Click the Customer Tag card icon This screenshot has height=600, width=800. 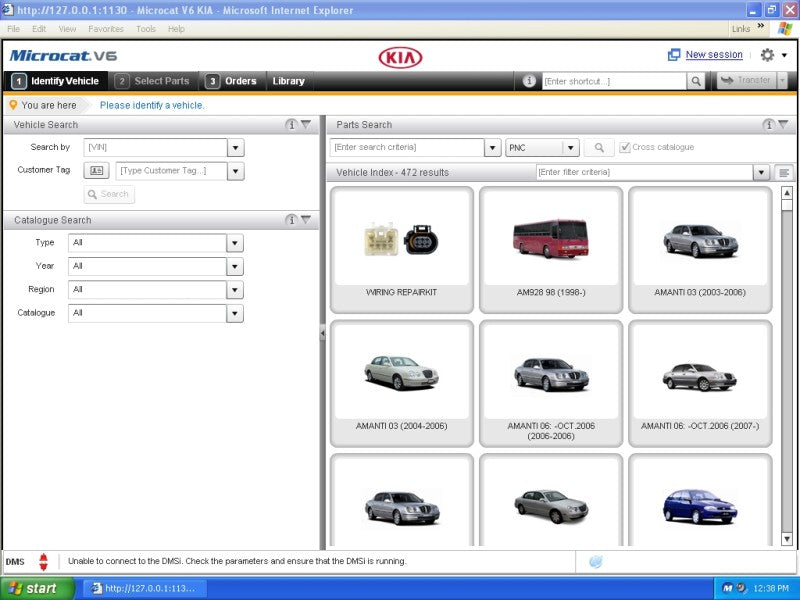(x=96, y=170)
